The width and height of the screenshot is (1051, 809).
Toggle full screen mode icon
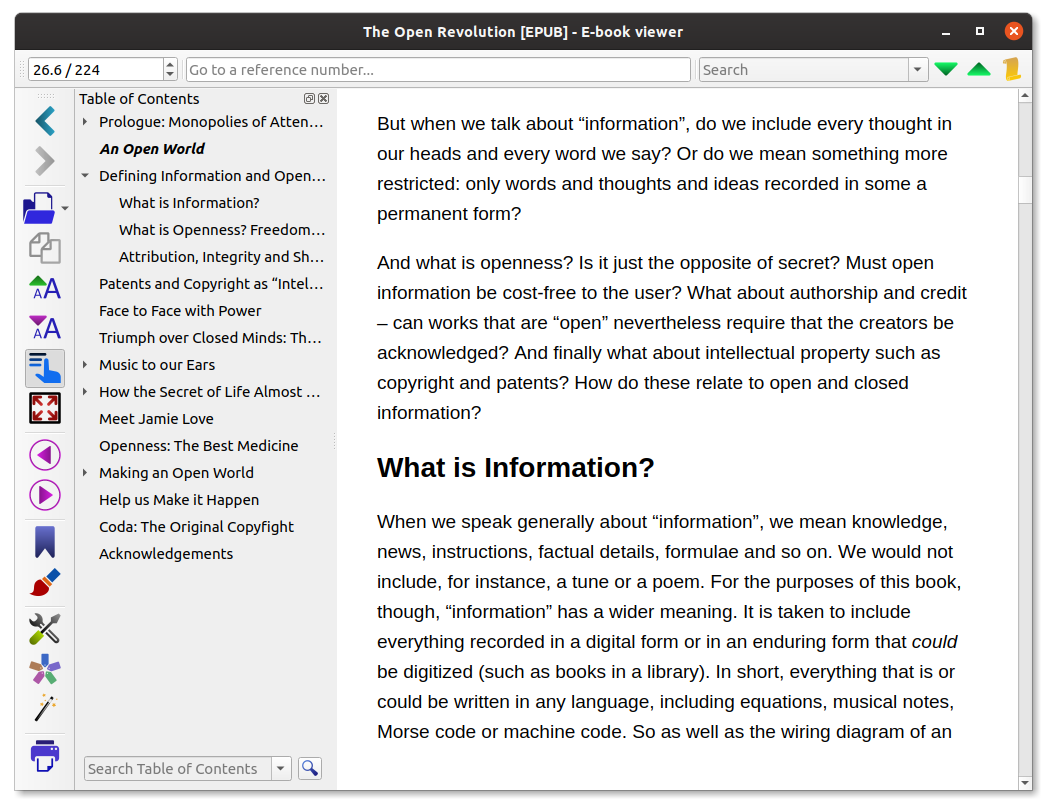point(44,408)
